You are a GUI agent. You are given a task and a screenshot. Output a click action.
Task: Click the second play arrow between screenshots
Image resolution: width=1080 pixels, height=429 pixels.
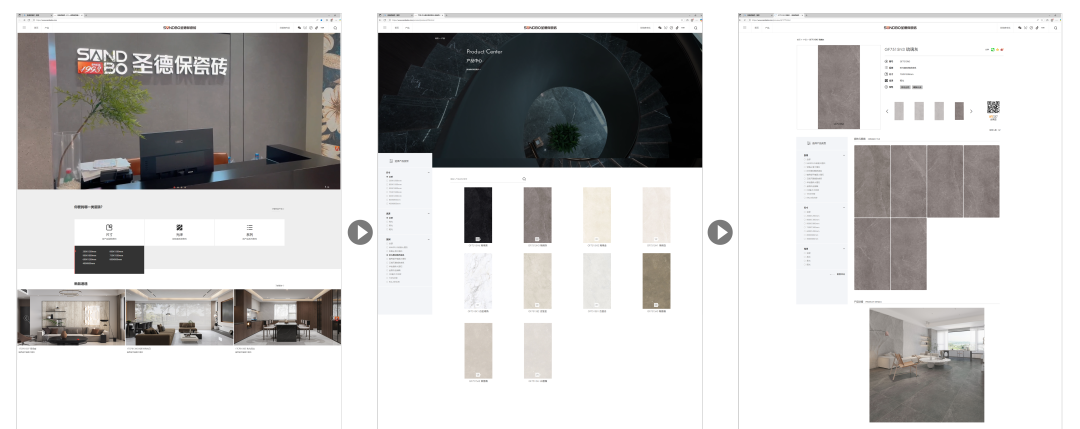[720, 232]
